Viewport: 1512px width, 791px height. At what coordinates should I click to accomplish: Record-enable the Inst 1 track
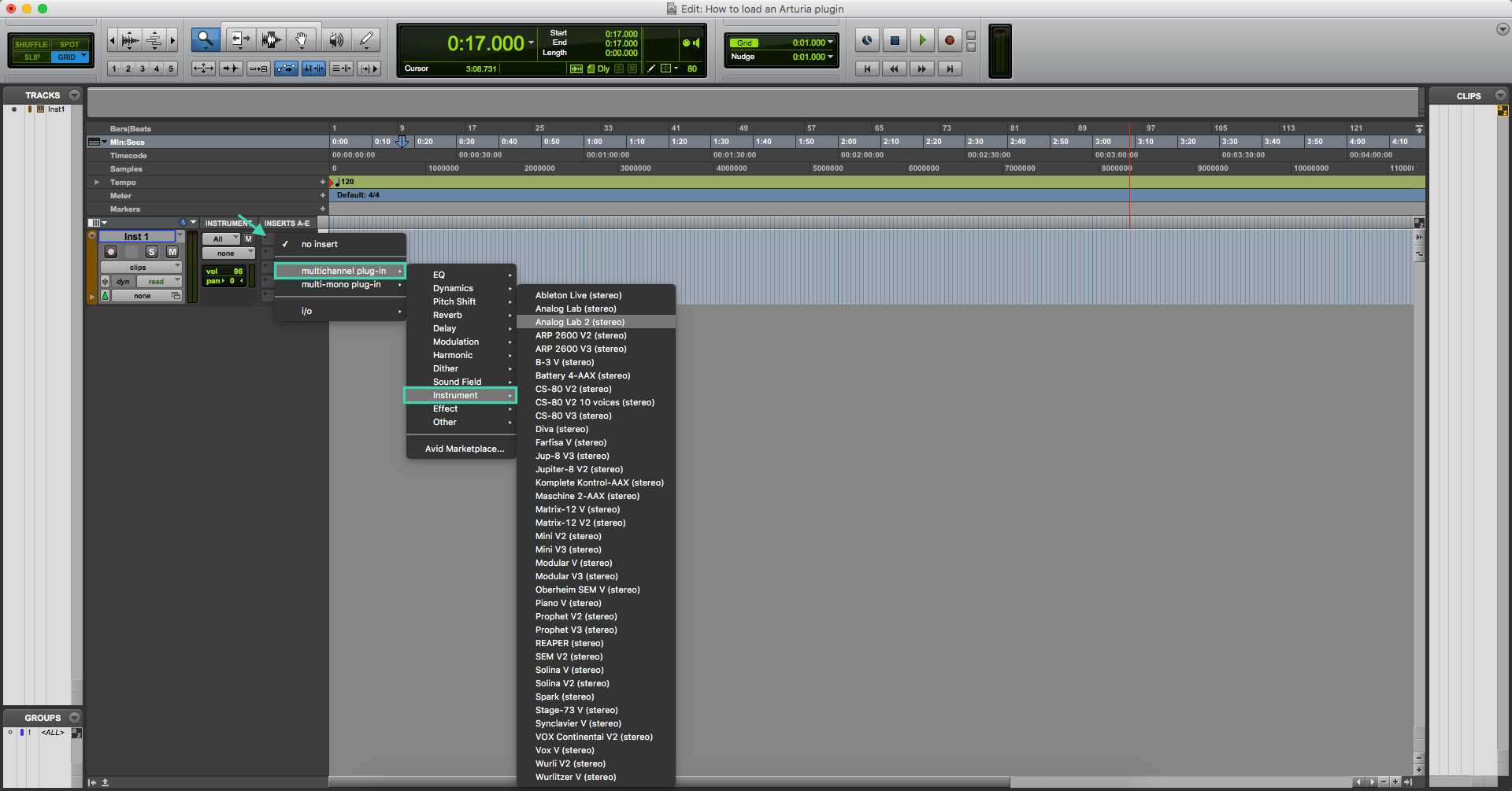click(111, 252)
